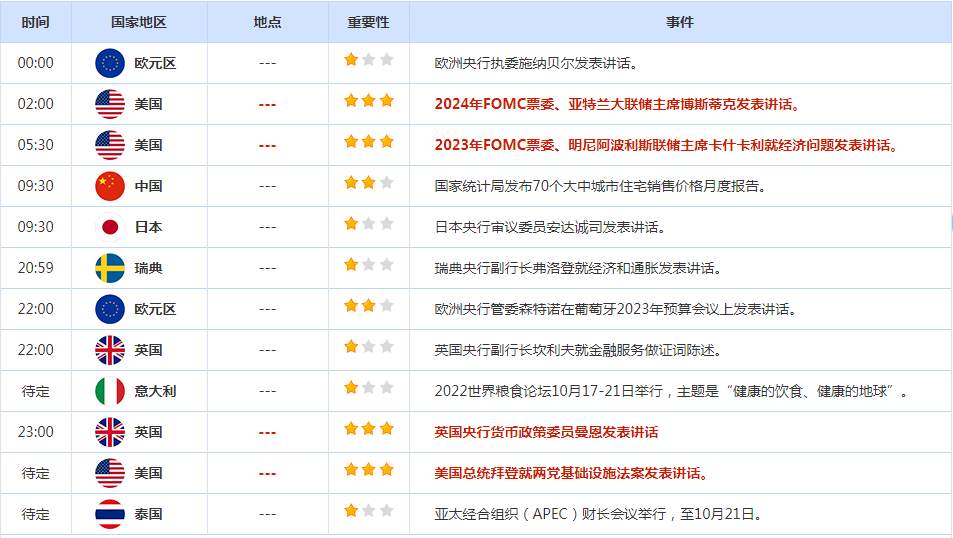This screenshot has width=953, height=538.
Task: Click the 国家统计局70个大中城市 housing report text
Action: click(x=600, y=186)
